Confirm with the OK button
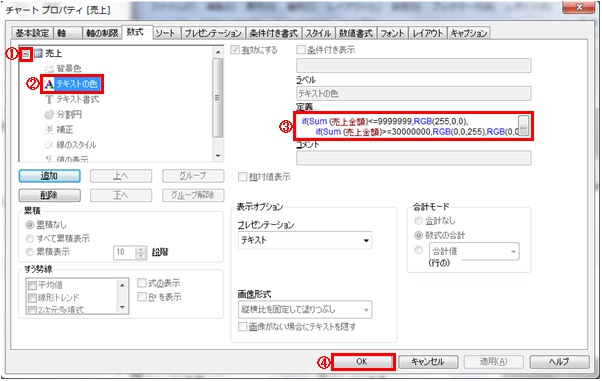The height and width of the screenshot is (381, 602). (362, 362)
